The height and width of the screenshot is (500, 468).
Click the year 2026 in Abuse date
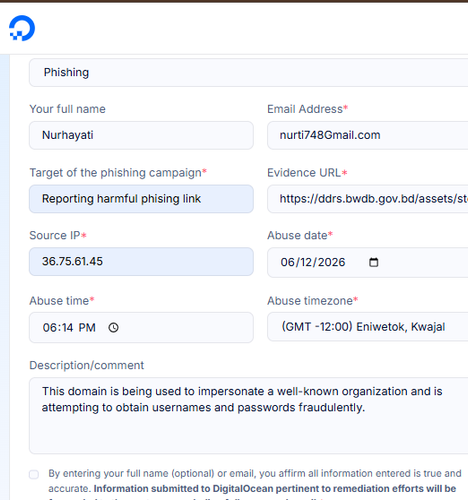[331, 262]
